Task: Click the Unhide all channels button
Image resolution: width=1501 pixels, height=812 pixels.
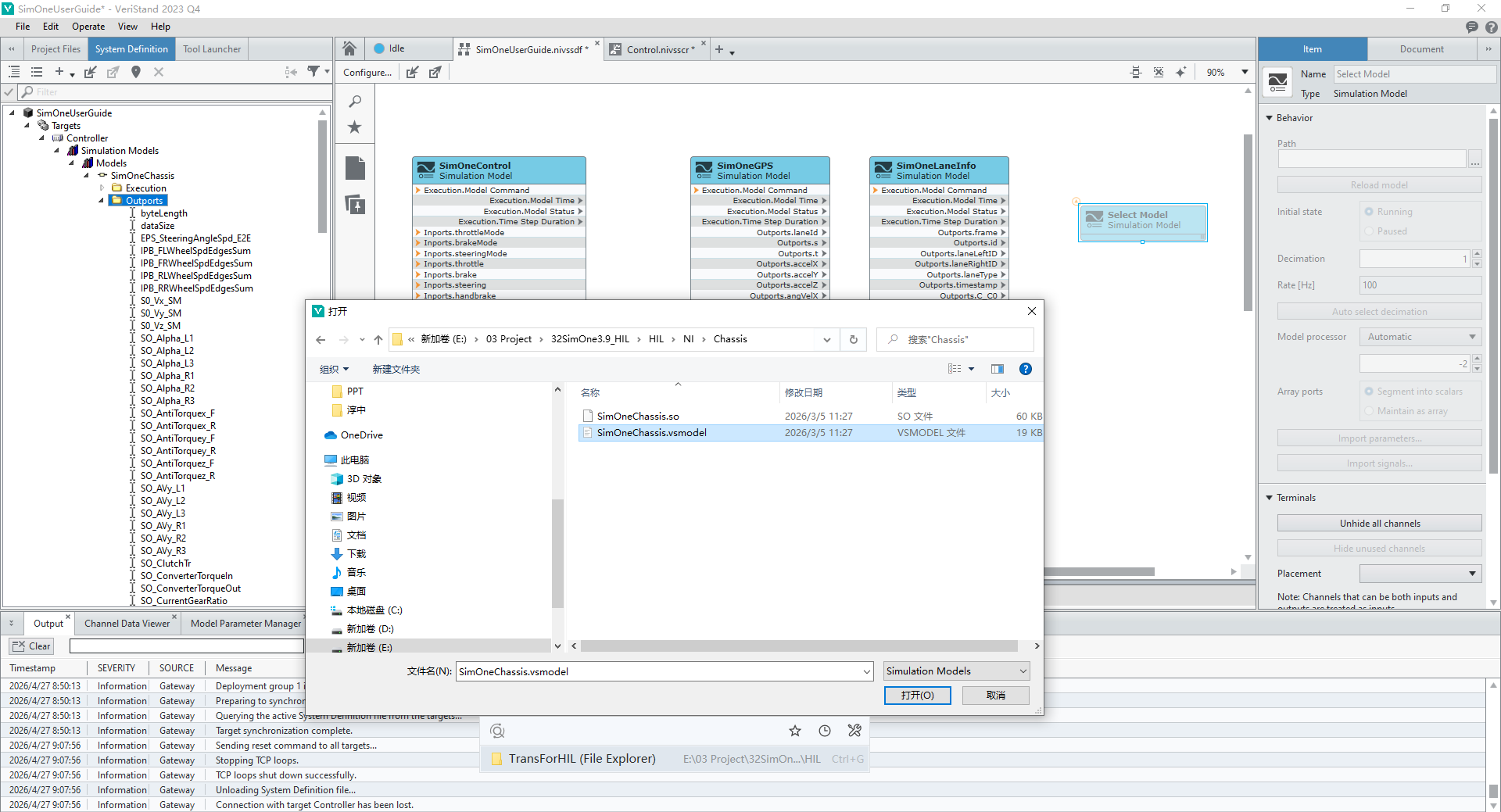Action: [1380, 524]
